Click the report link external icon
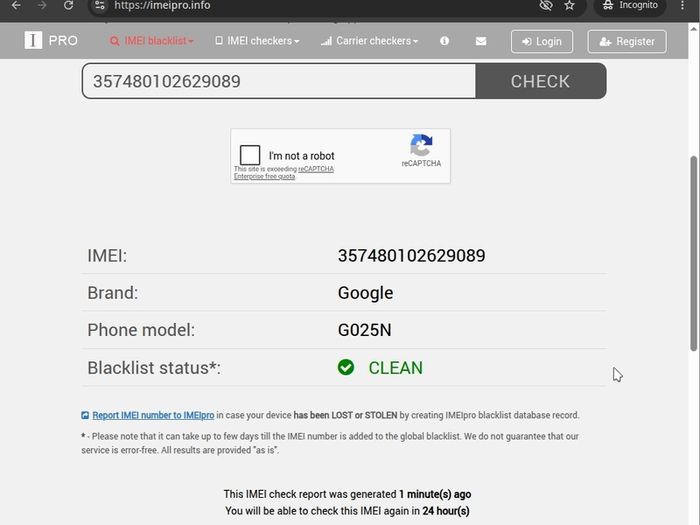 click(x=85, y=416)
